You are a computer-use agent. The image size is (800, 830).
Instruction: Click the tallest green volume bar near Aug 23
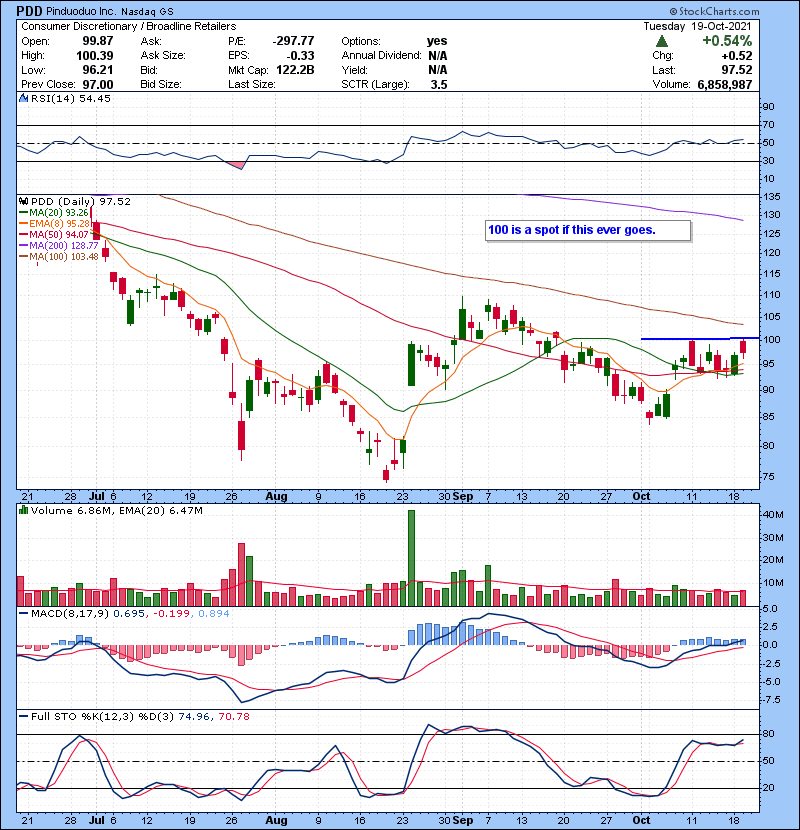coord(411,558)
